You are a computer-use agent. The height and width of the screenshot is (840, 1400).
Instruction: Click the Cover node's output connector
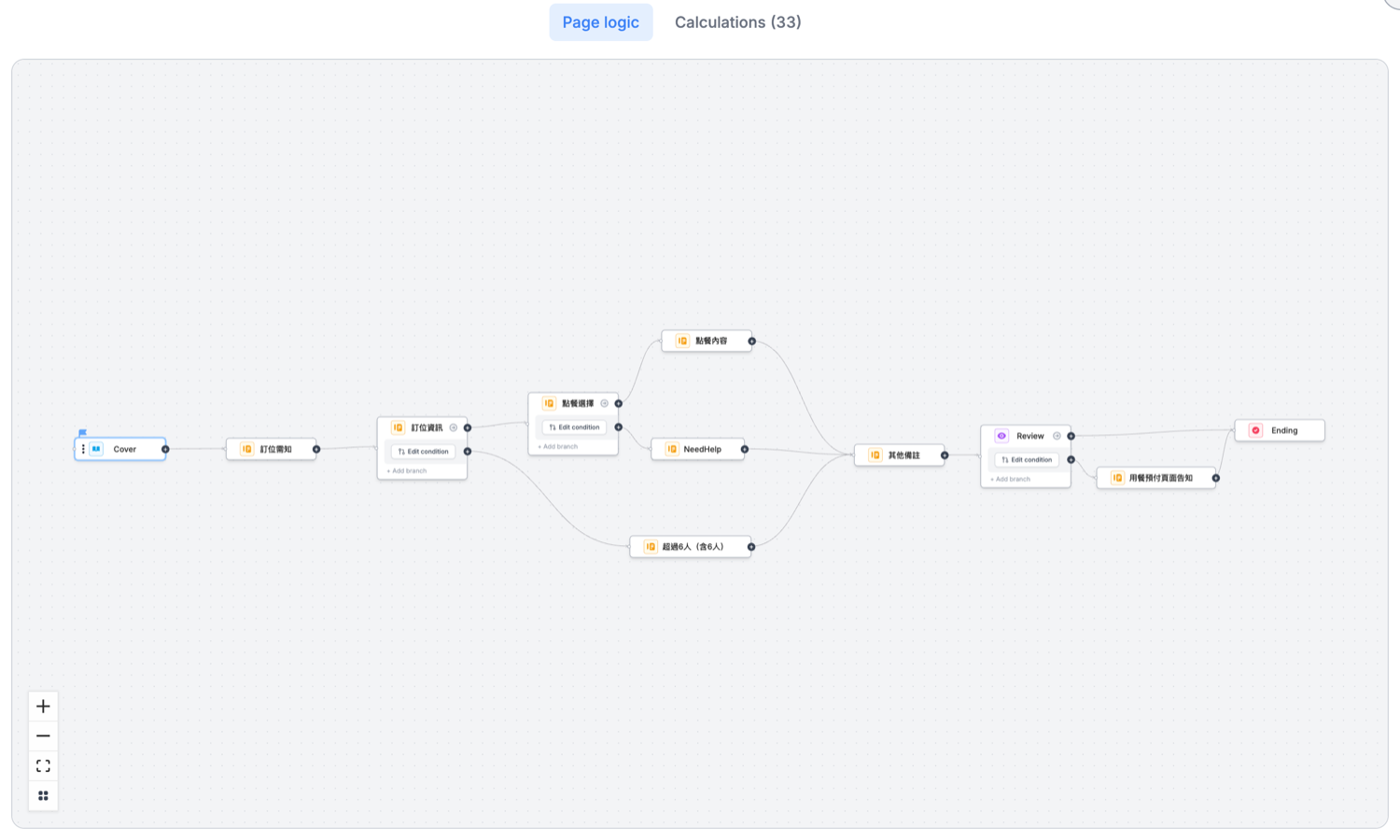click(165, 449)
